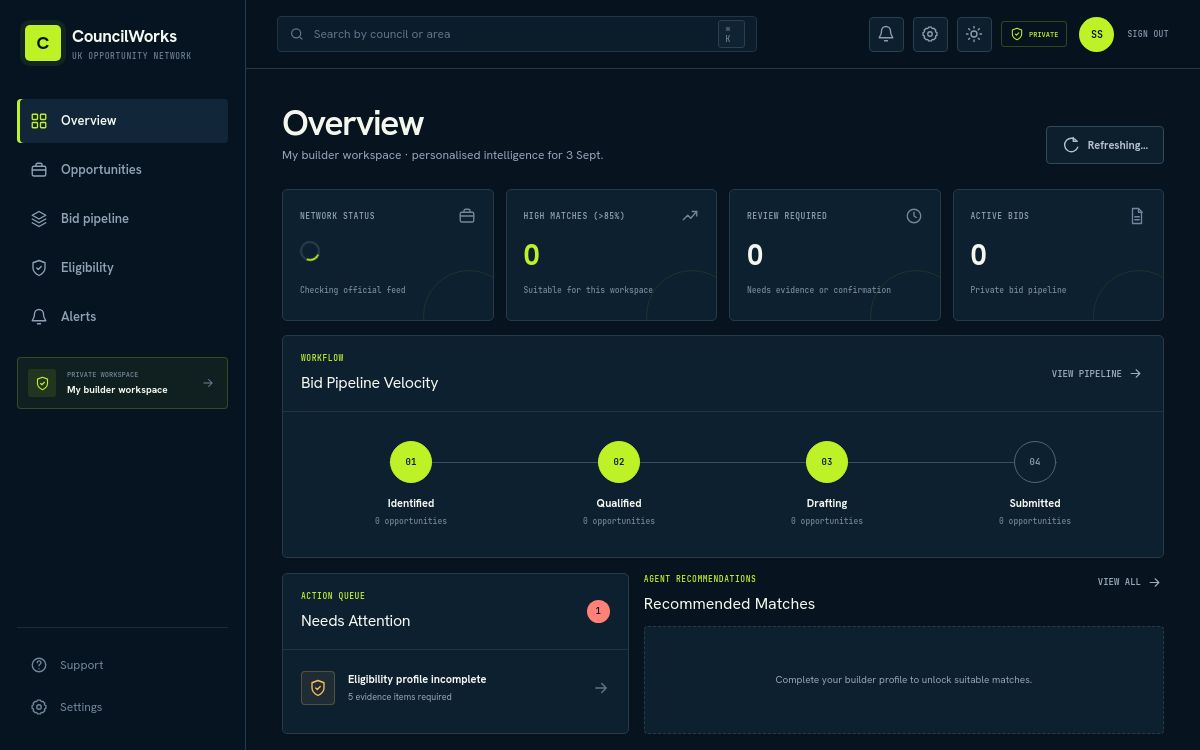
Task: Click the network status loading spinner
Action: pos(310,252)
